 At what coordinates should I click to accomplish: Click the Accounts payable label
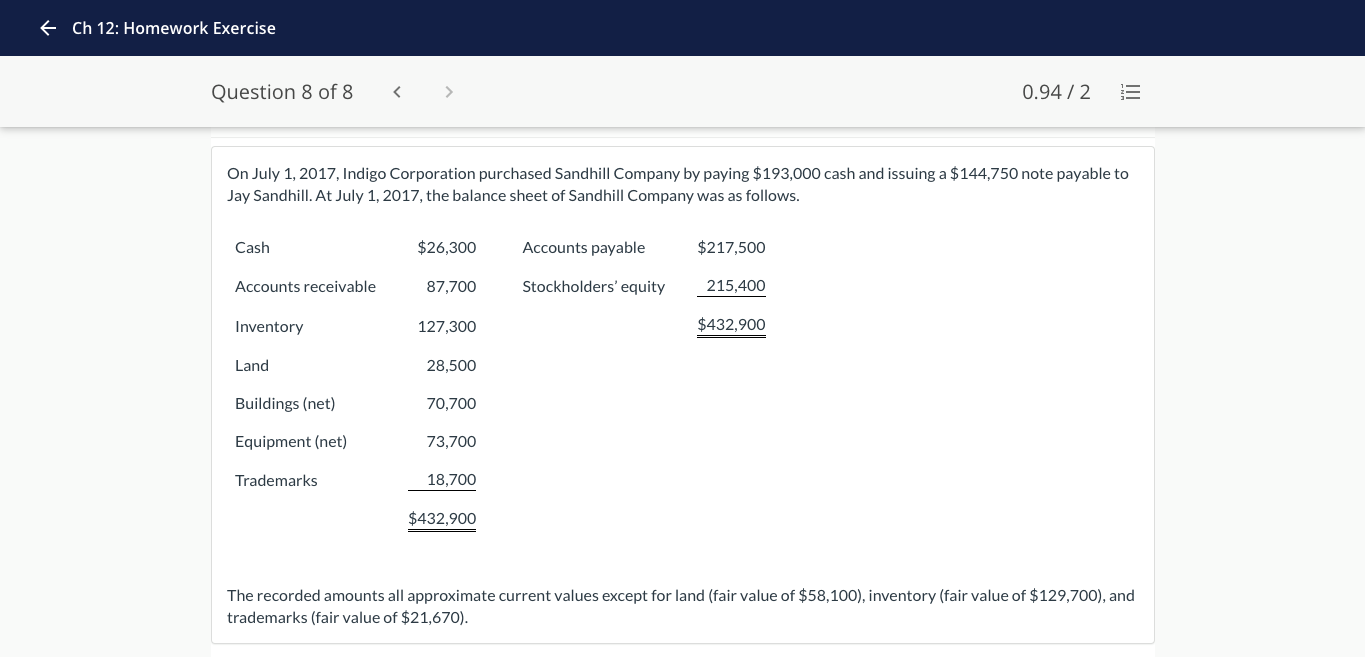tap(583, 247)
